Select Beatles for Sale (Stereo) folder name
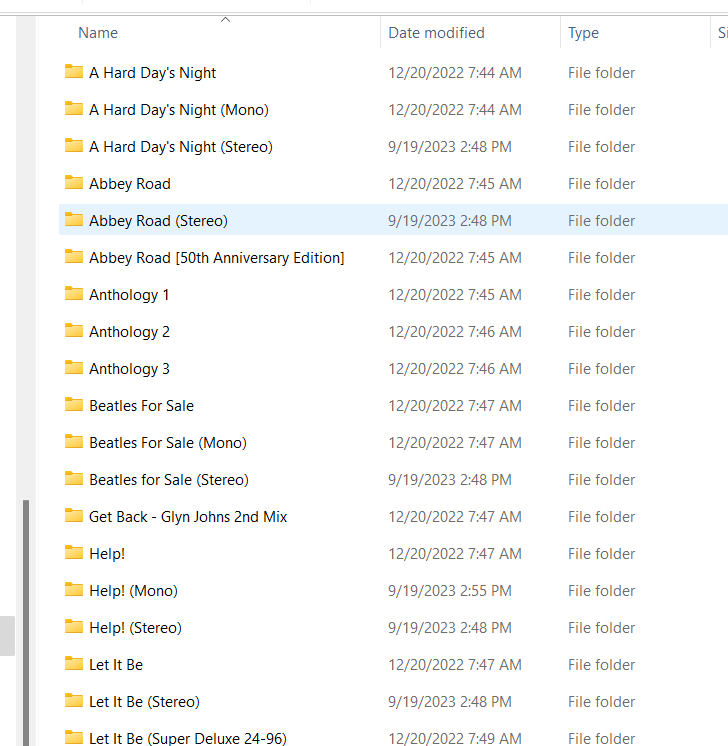Viewport: 728px width, 746px height. [x=168, y=480]
